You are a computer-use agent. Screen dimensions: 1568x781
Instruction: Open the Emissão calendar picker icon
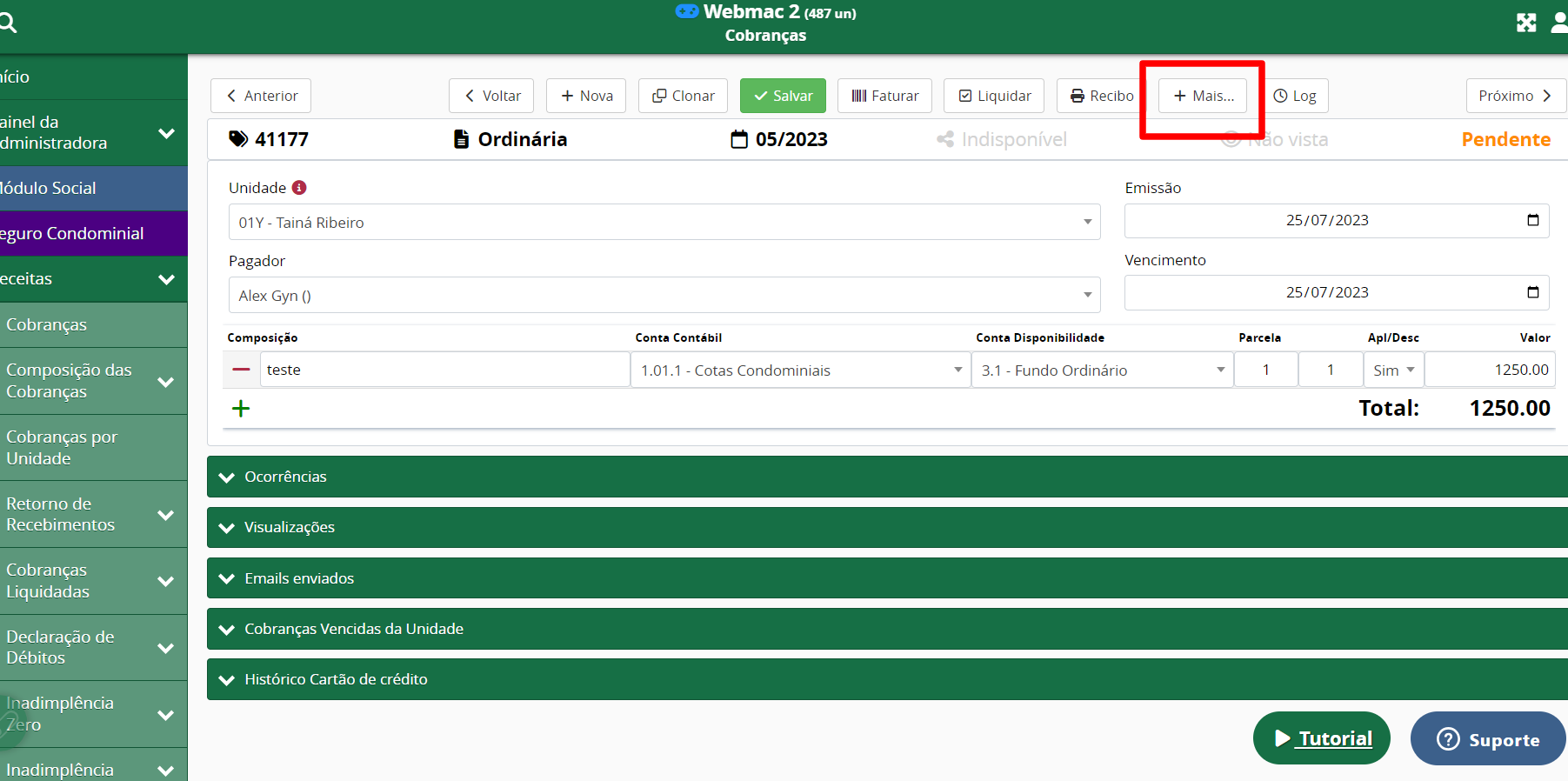click(x=1532, y=220)
